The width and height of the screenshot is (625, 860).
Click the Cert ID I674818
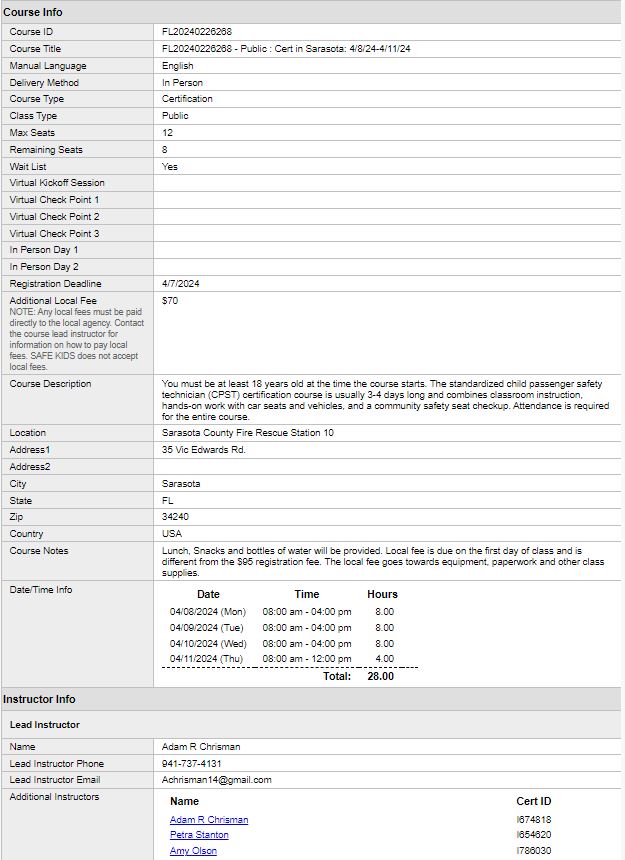(x=533, y=820)
